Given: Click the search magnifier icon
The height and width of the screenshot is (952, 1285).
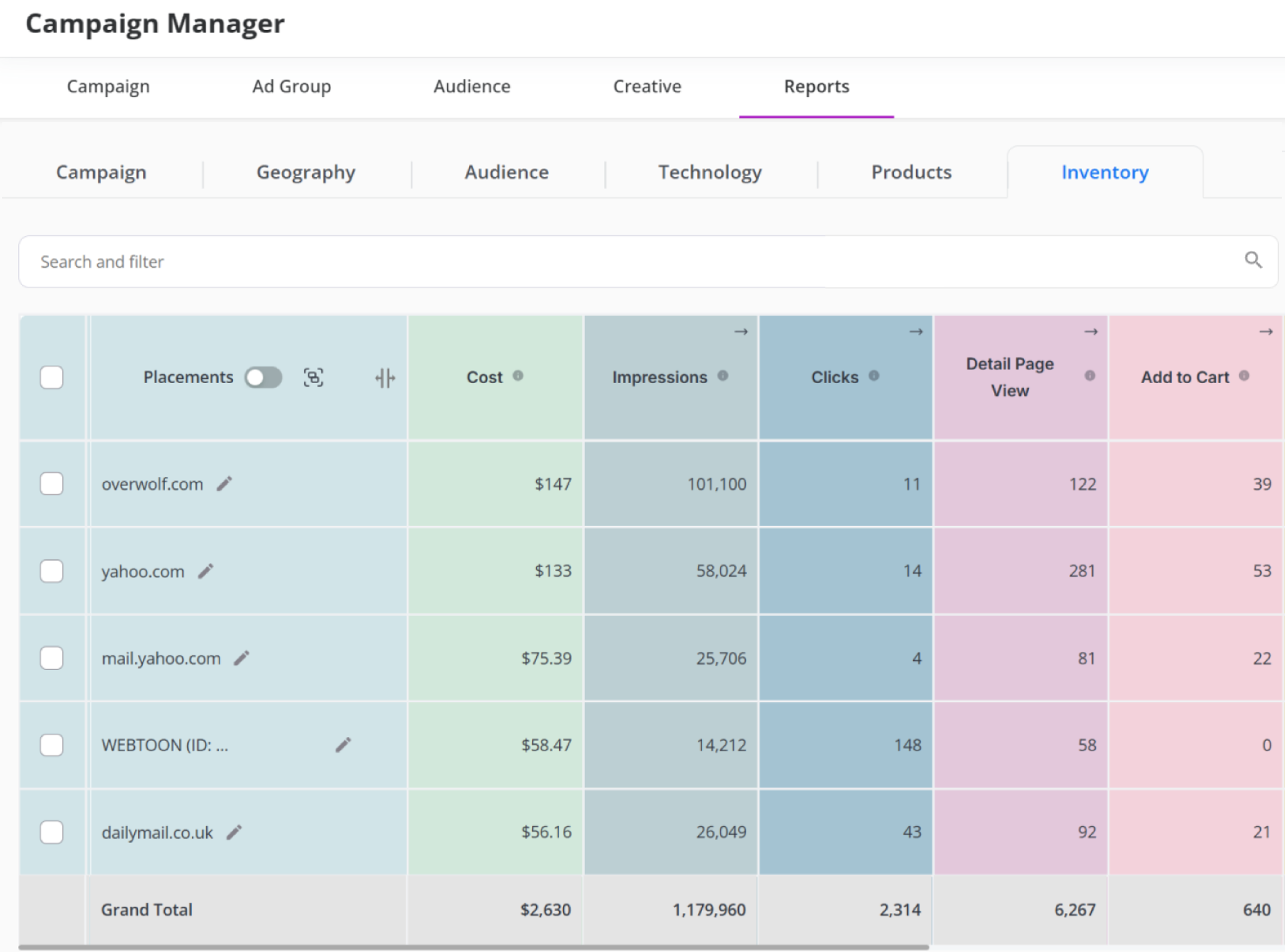Looking at the screenshot, I should [1253, 260].
